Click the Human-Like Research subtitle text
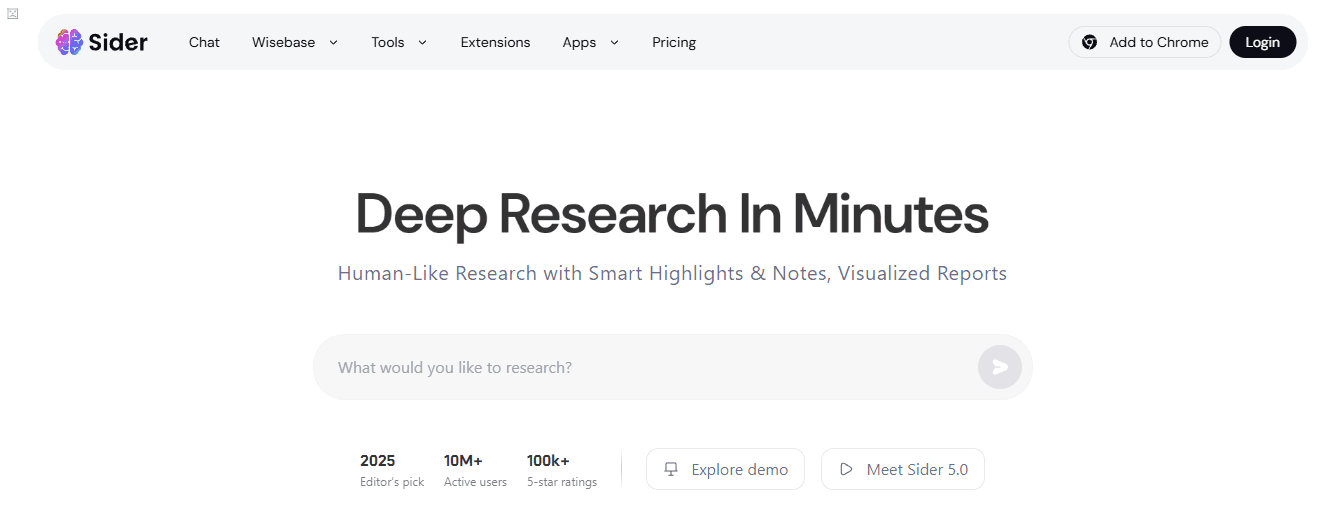Screen dimensions: 1342x532 tap(672, 273)
